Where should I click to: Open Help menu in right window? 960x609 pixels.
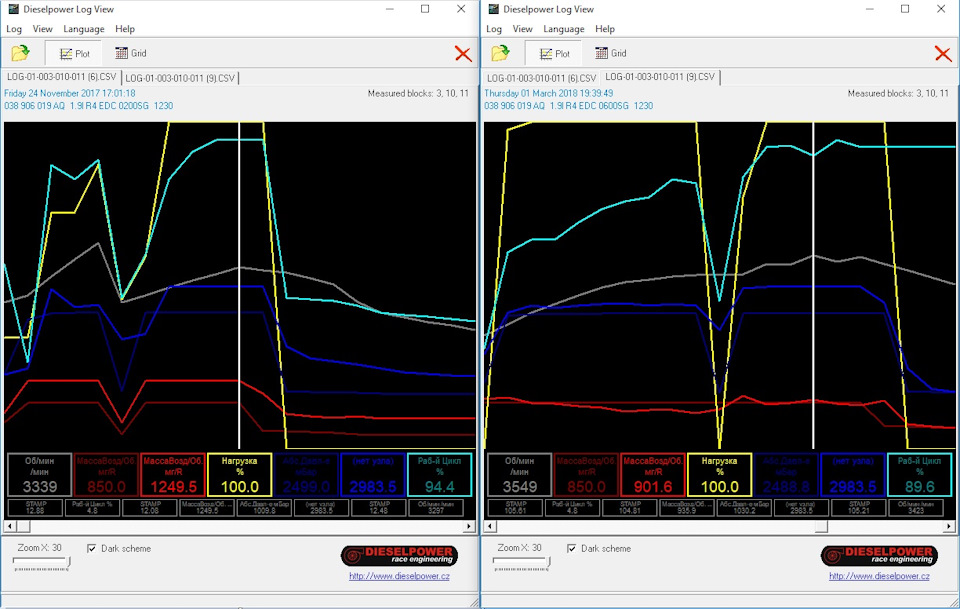[x=605, y=29]
